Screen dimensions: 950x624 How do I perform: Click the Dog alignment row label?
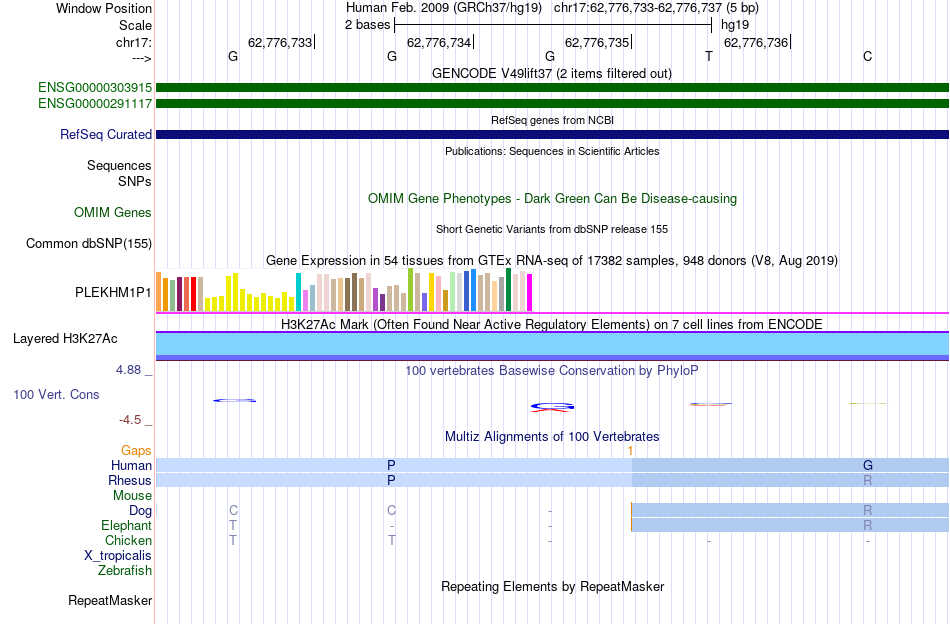tap(141, 511)
